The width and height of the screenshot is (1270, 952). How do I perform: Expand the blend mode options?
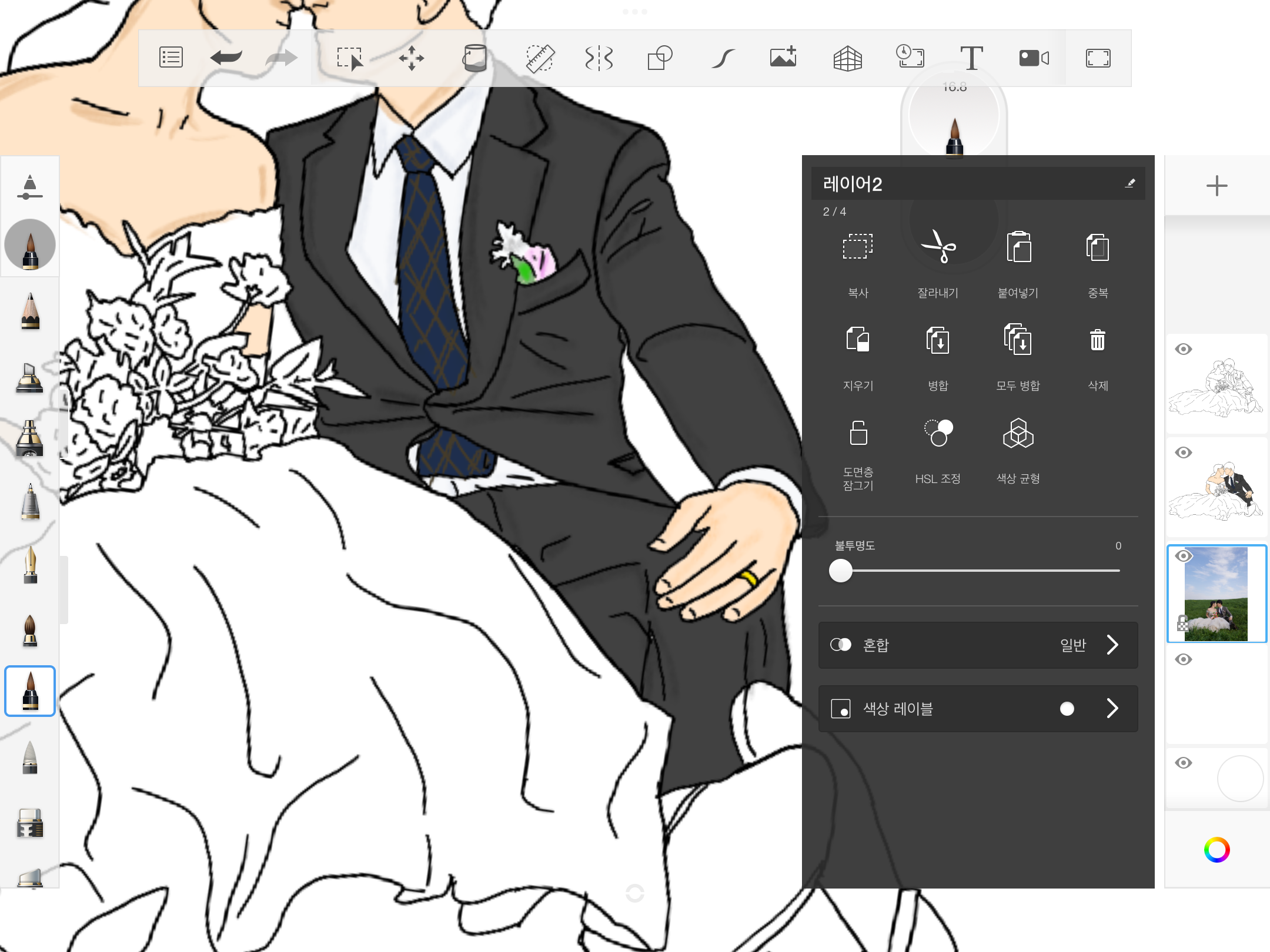(x=1112, y=645)
